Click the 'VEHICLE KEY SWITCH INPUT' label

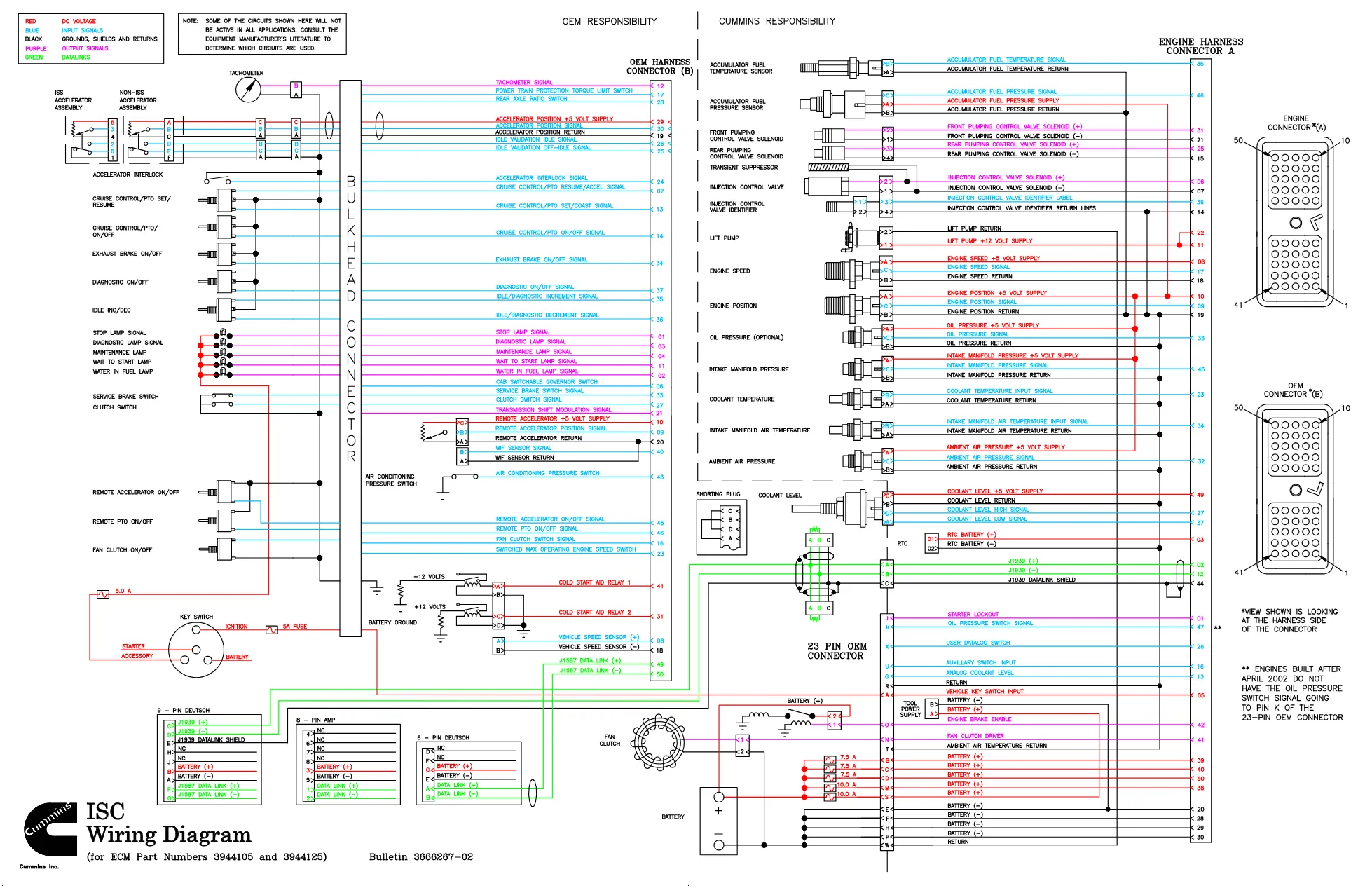(x=985, y=692)
